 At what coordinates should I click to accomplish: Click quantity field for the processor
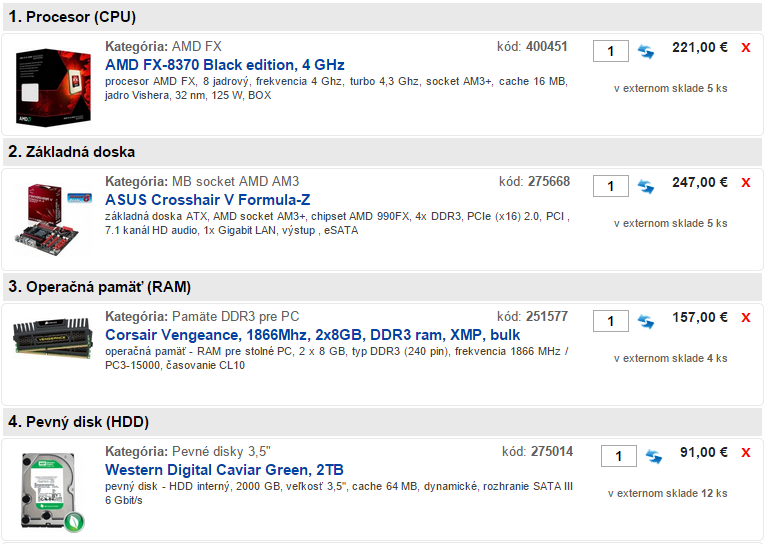[610, 51]
